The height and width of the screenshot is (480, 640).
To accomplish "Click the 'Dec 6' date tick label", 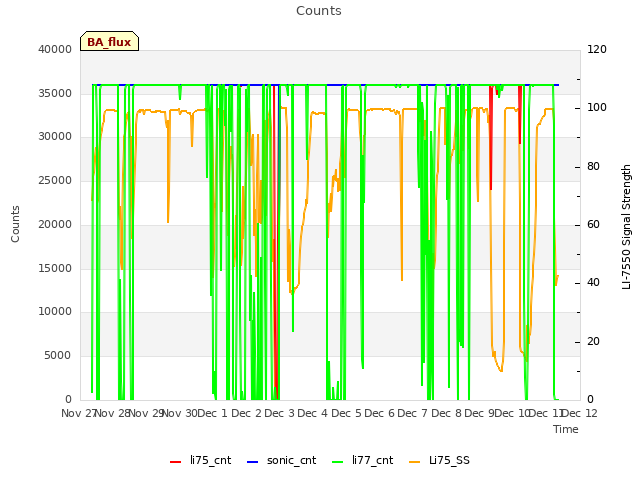I will pyautogui.click(x=380, y=413).
